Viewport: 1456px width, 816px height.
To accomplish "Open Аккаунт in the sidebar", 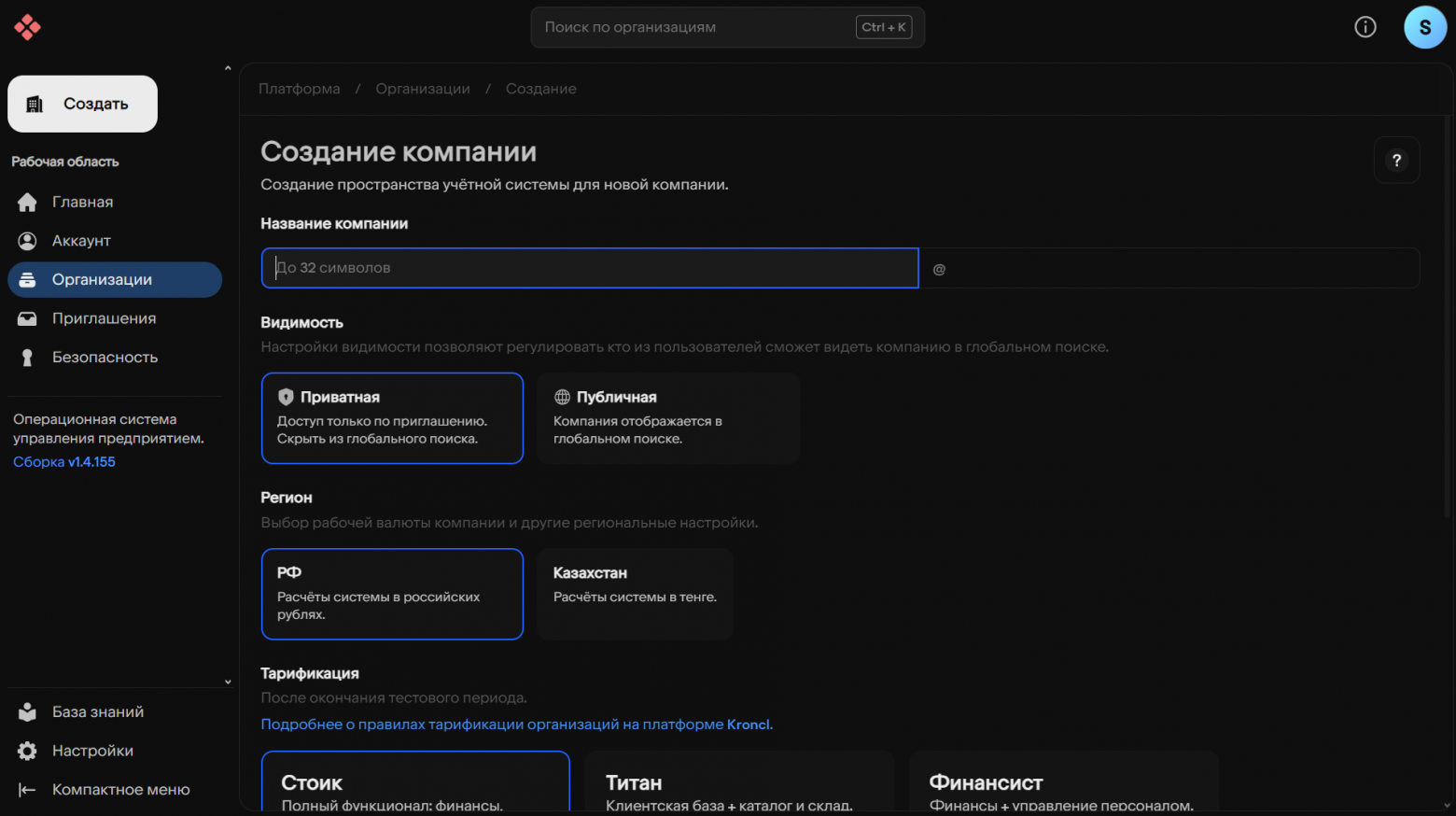I will click(x=115, y=241).
